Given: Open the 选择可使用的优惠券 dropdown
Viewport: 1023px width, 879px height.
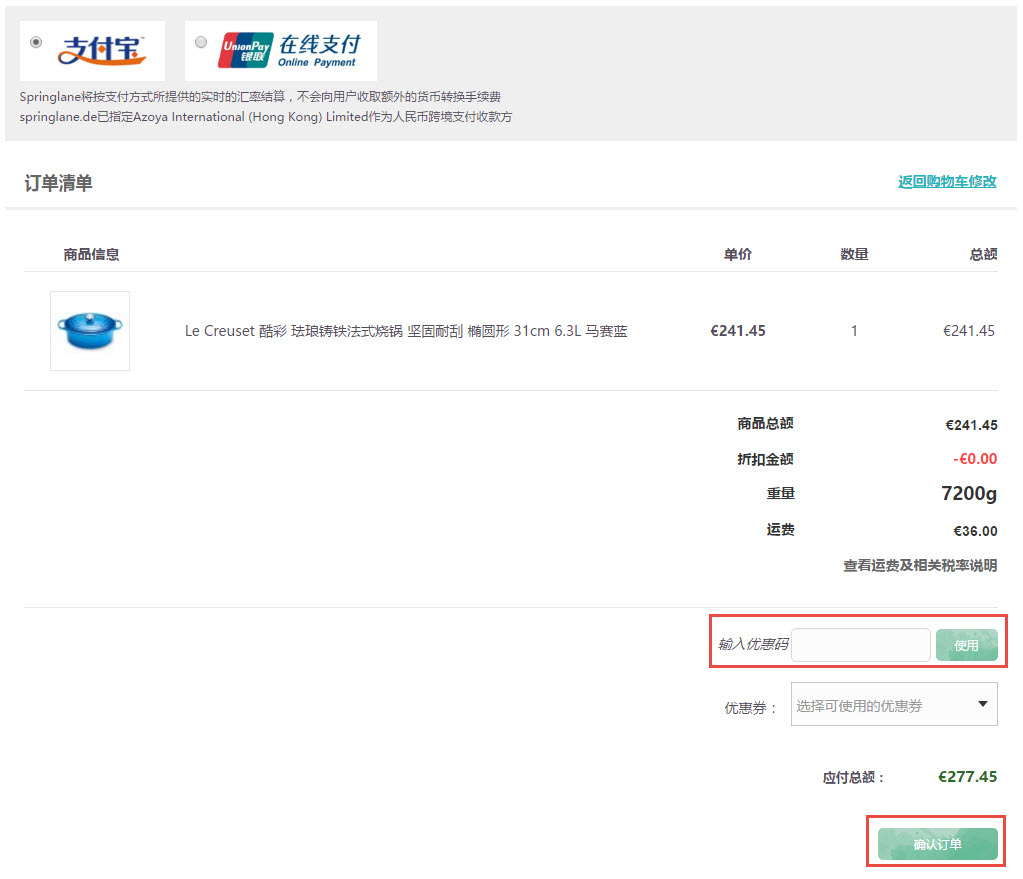Looking at the screenshot, I should click(894, 704).
